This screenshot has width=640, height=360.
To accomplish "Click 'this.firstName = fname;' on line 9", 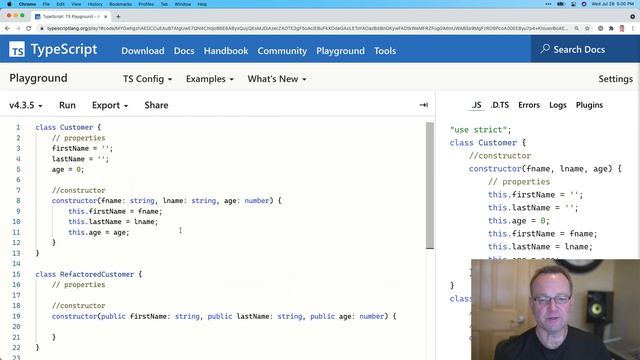I will (x=115, y=211).
